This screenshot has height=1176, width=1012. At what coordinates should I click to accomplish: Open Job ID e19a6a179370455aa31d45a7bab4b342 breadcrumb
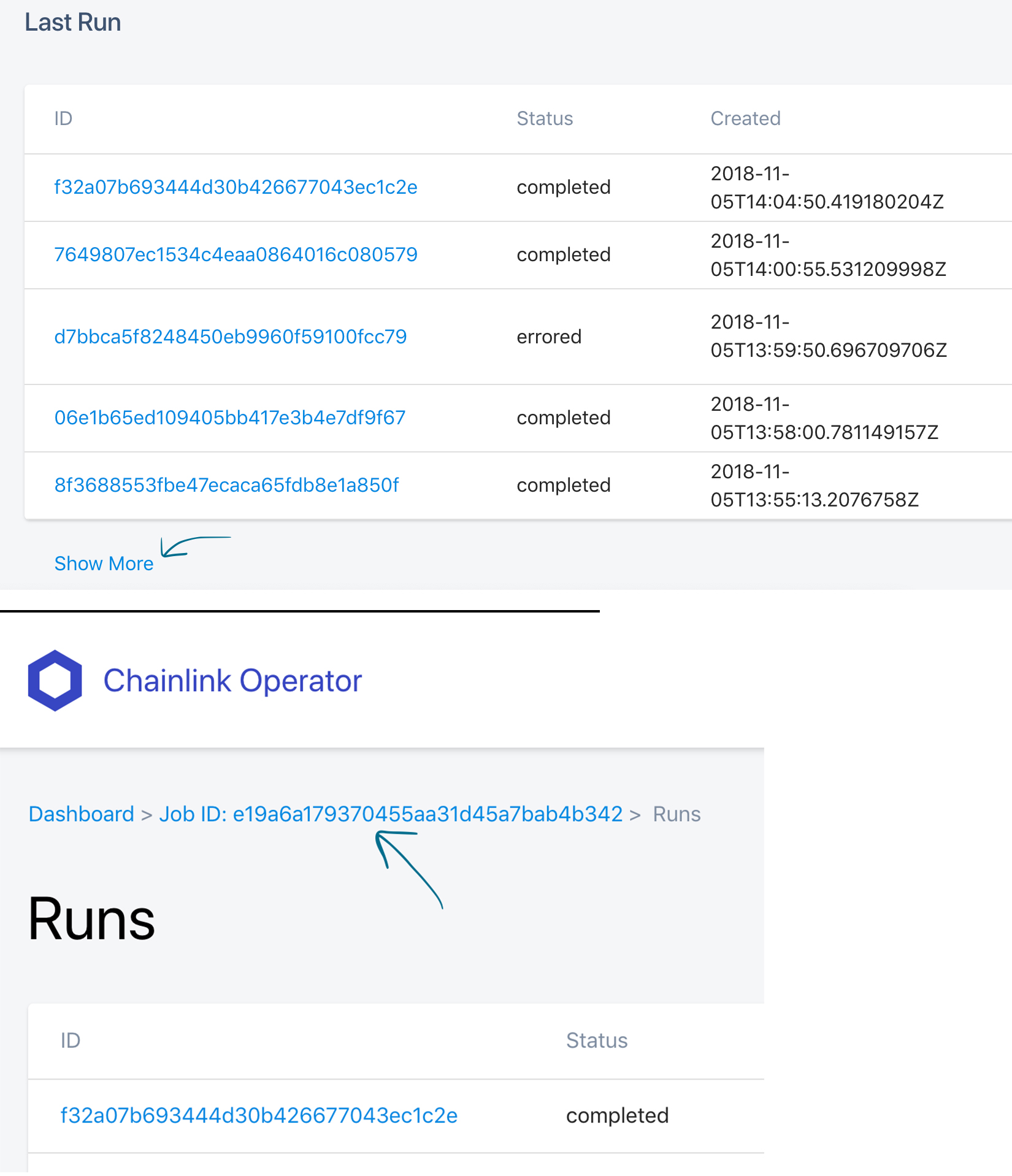pyautogui.click(x=391, y=814)
